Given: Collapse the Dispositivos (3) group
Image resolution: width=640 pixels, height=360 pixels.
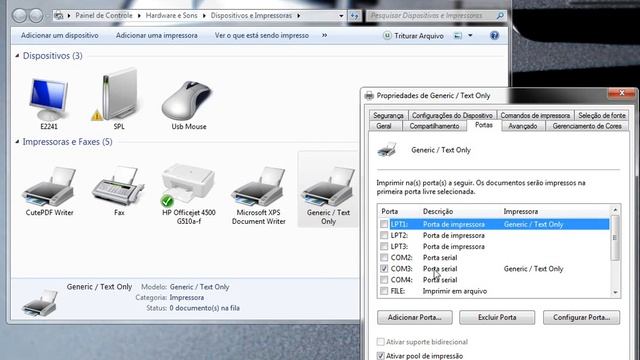Looking at the screenshot, I should coord(17,56).
